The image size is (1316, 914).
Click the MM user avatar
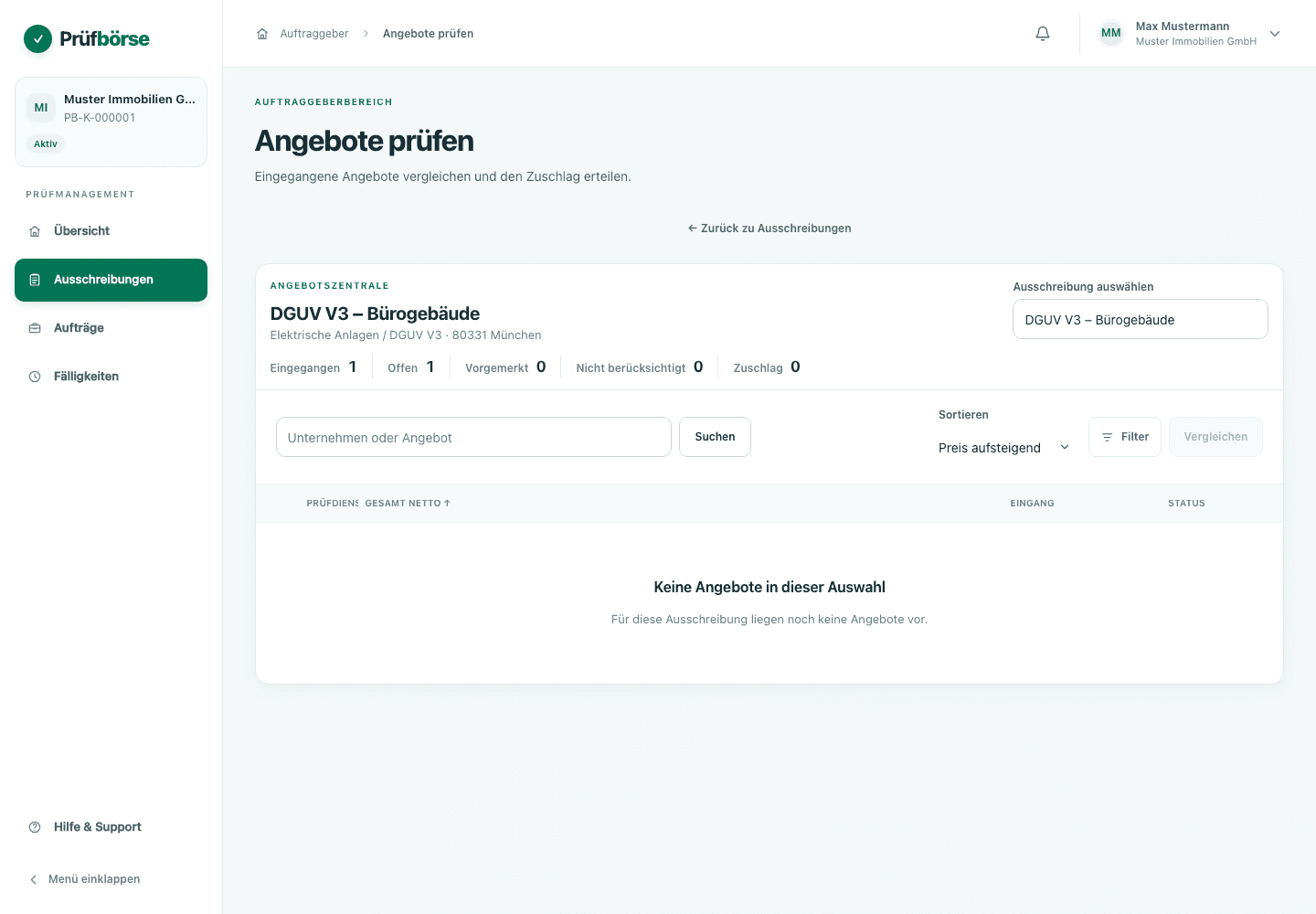point(1110,34)
